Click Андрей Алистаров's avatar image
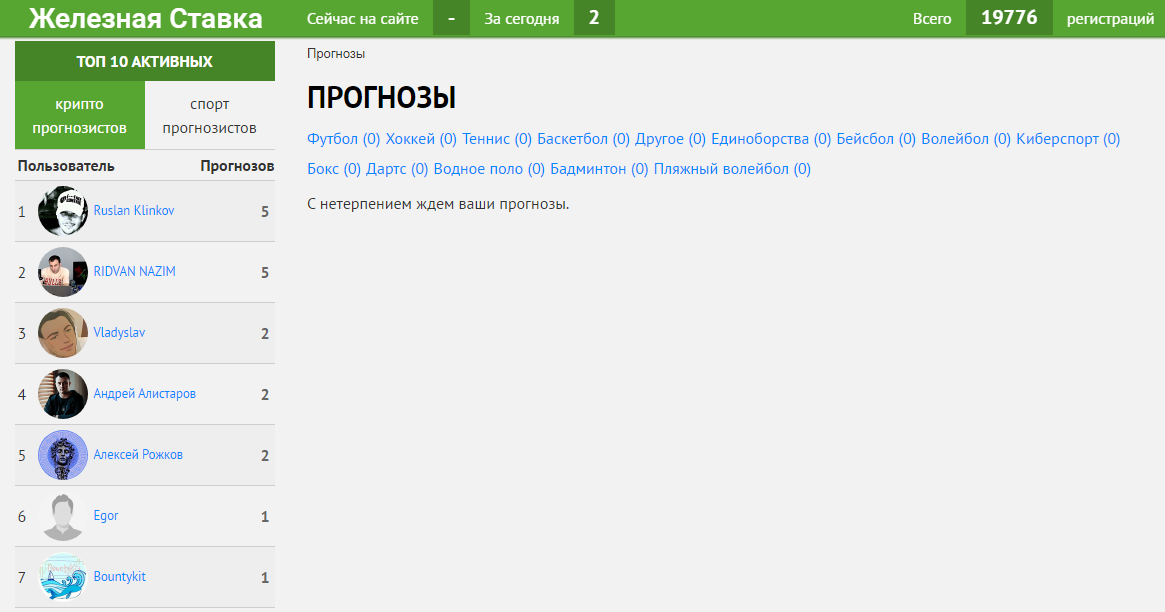 click(x=63, y=394)
